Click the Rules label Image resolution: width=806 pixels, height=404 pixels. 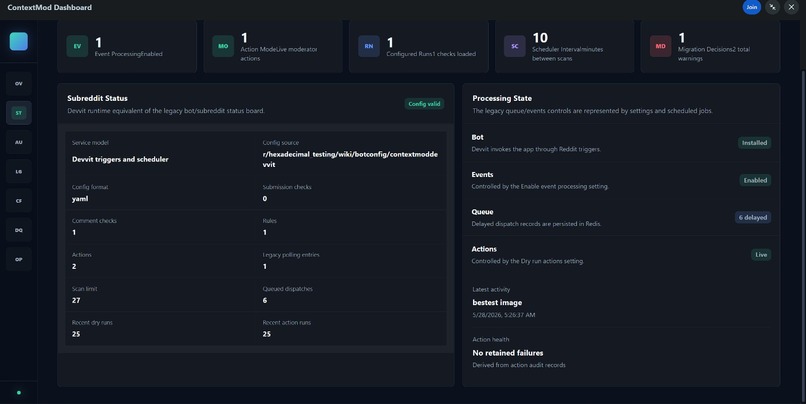[269, 221]
